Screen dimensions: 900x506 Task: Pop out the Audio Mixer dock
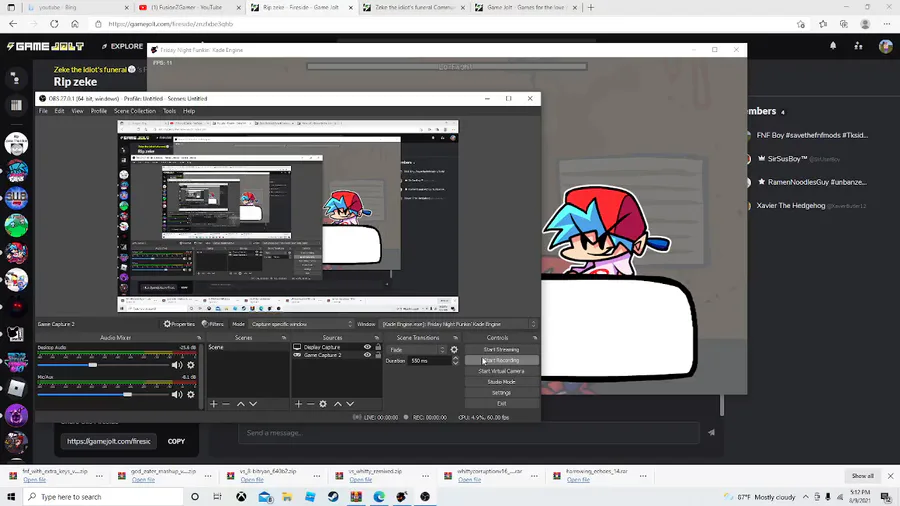click(x=199, y=338)
